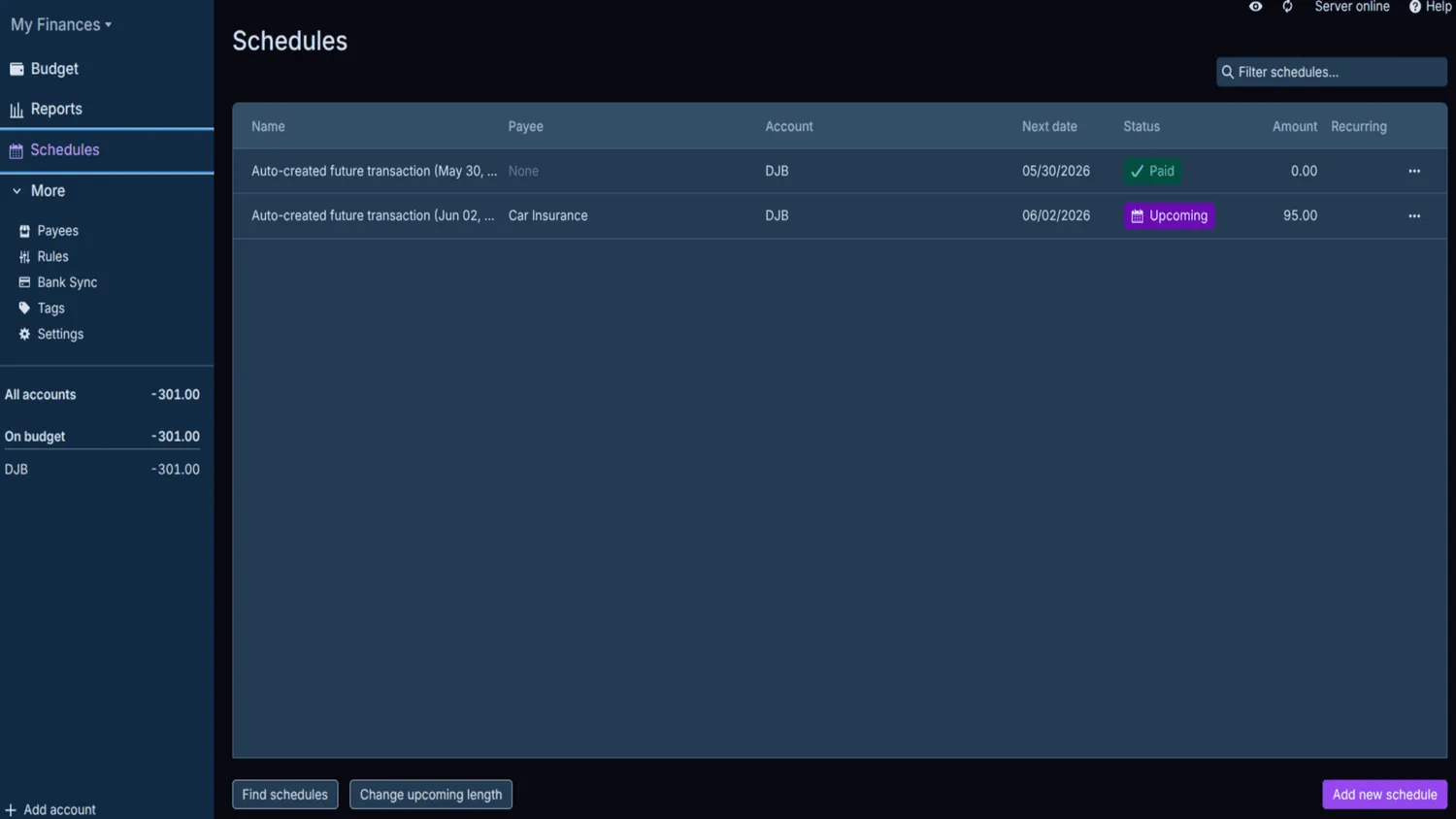Open the Help menu

[1430, 7]
